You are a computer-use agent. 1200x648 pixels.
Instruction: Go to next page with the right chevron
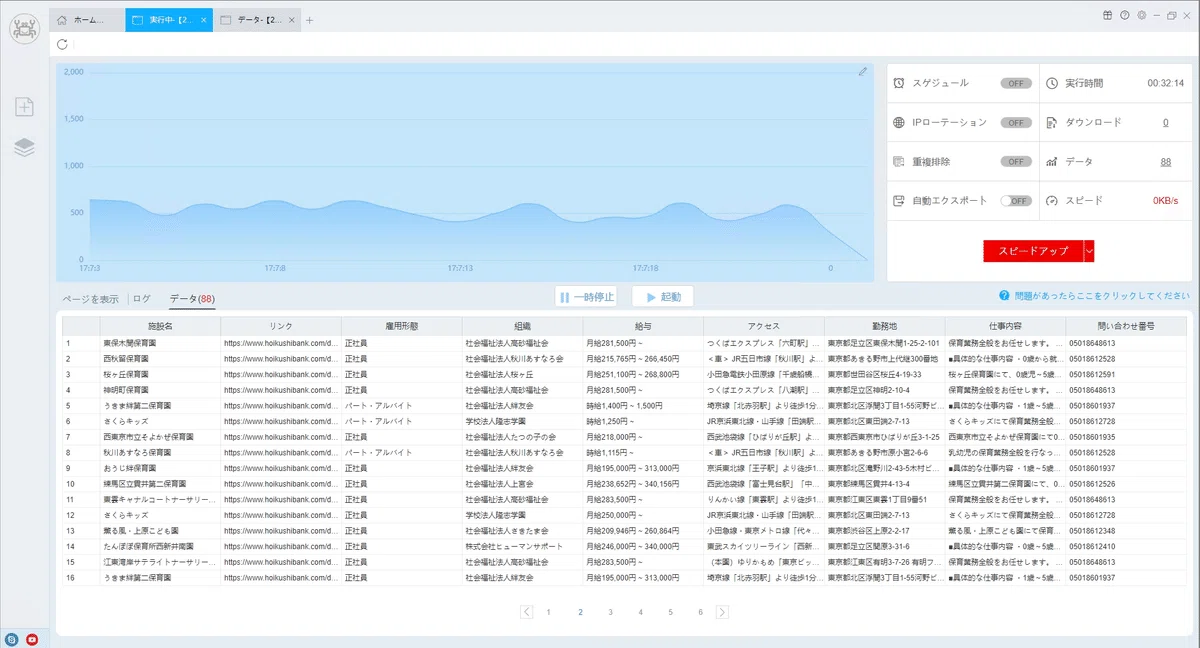click(x=722, y=612)
